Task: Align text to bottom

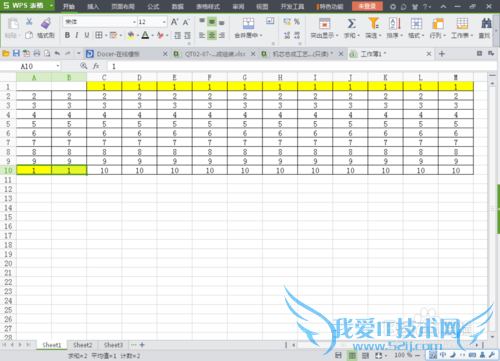Action: [222, 22]
